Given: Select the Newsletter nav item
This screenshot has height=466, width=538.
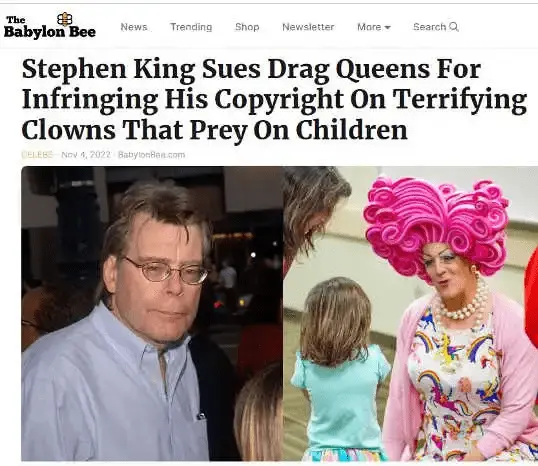Looking at the screenshot, I should tap(308, 27).
